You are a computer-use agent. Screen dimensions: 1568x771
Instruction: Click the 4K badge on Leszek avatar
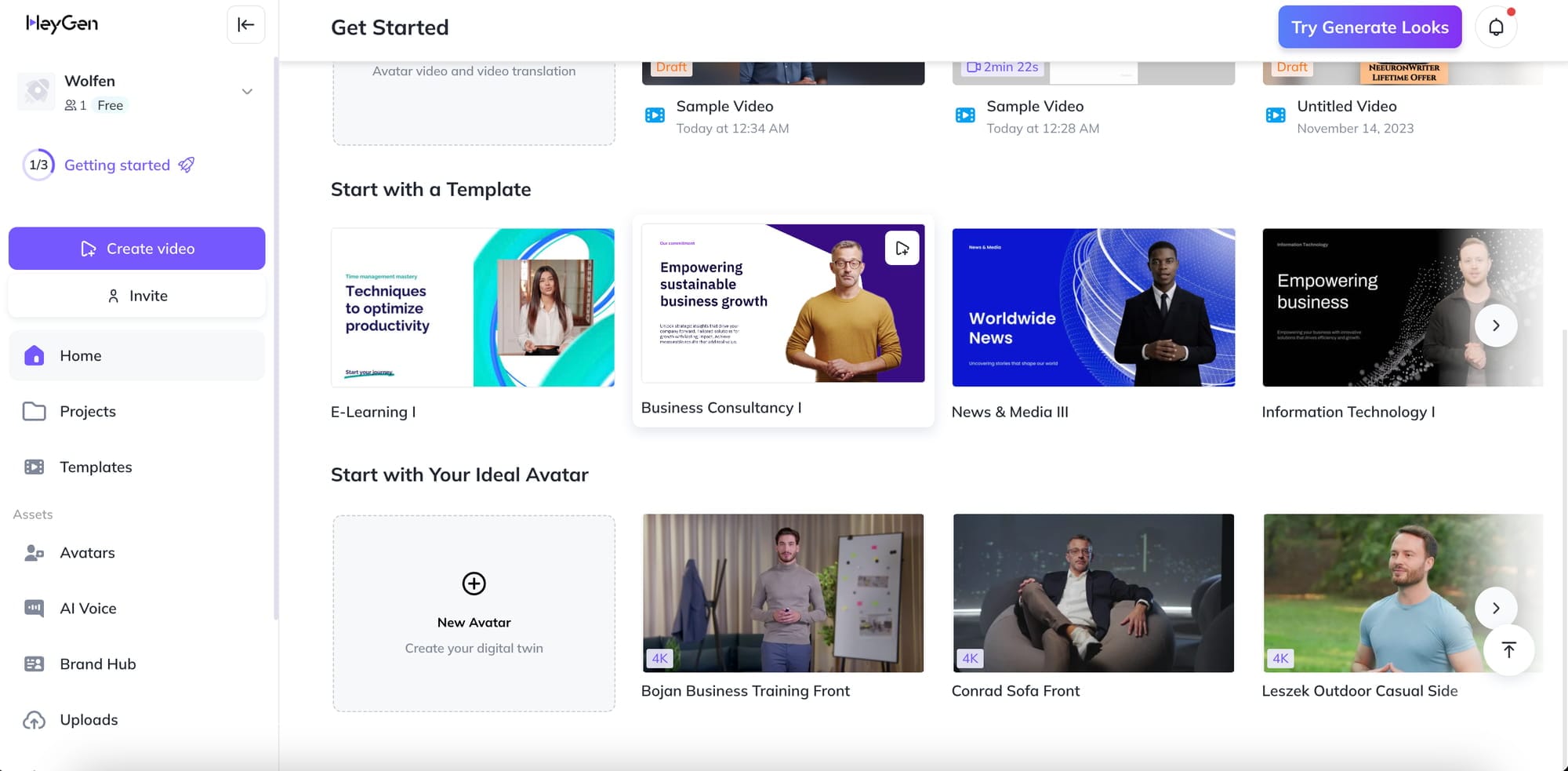coord(1280,659)
